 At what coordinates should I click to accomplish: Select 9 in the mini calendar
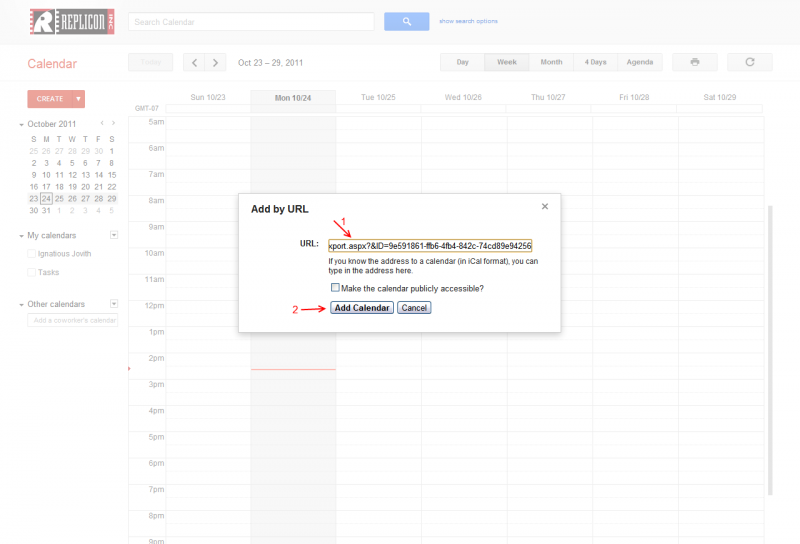pyautogui.click(x=34, y=175)
